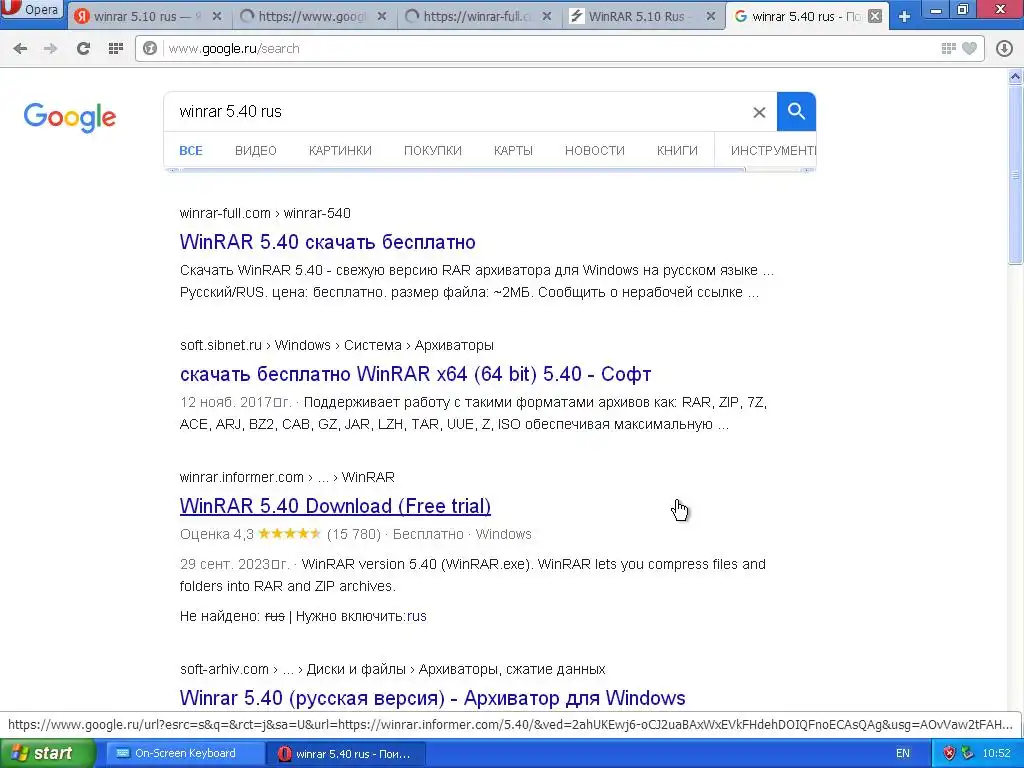
Task: Click the network tray icon near the clock
Action: pos(968,753)
